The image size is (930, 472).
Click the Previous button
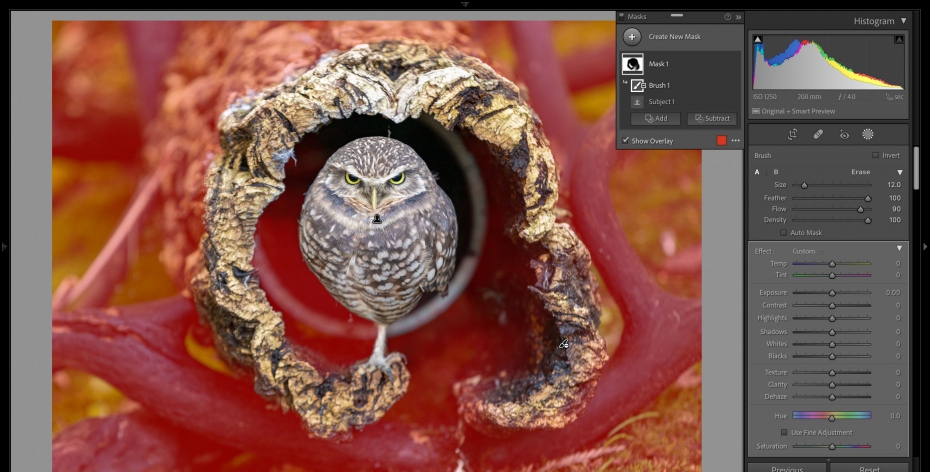click(x=786, y=468)
